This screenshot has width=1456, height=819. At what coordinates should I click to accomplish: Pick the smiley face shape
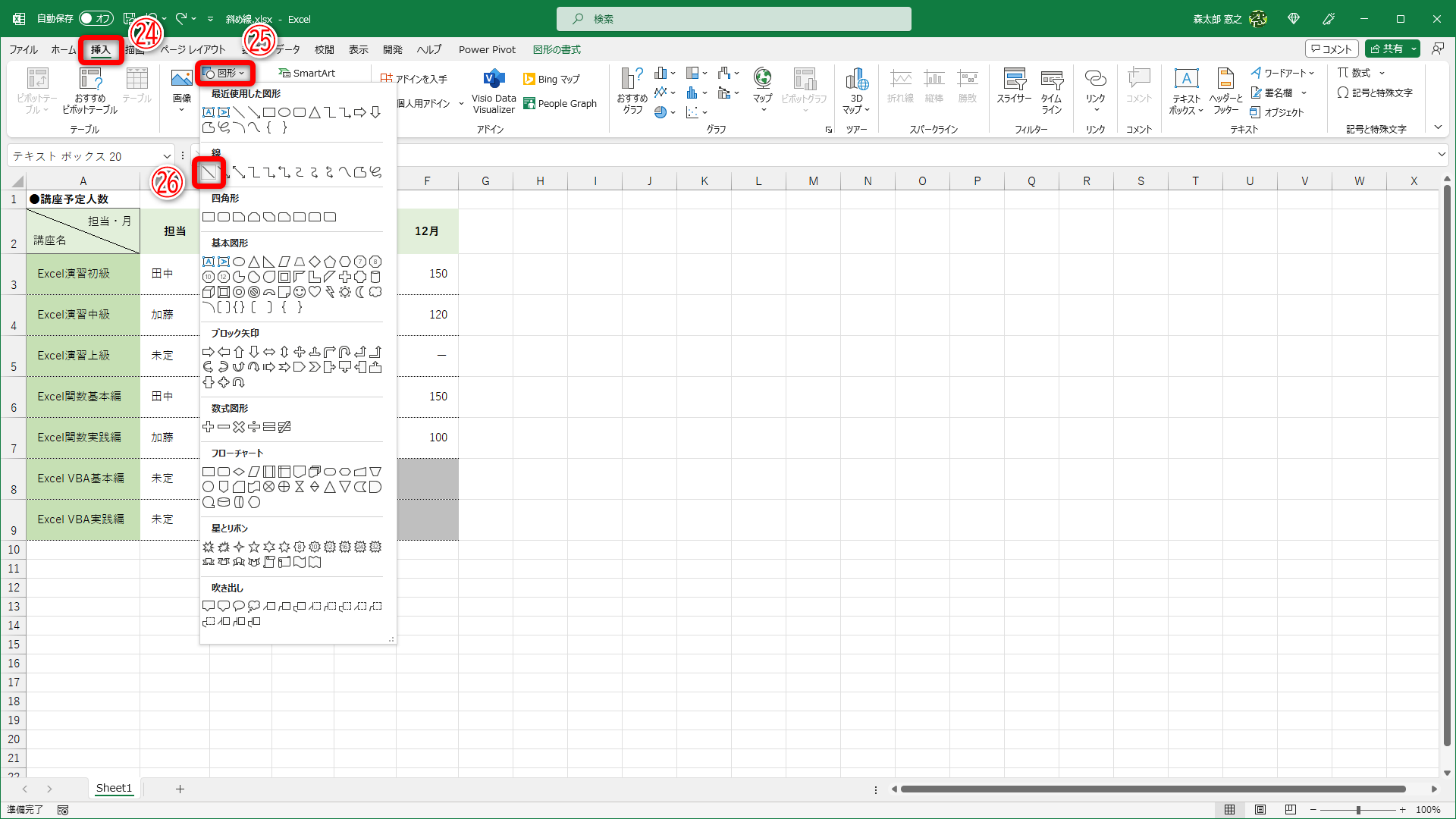pos(300,292)
